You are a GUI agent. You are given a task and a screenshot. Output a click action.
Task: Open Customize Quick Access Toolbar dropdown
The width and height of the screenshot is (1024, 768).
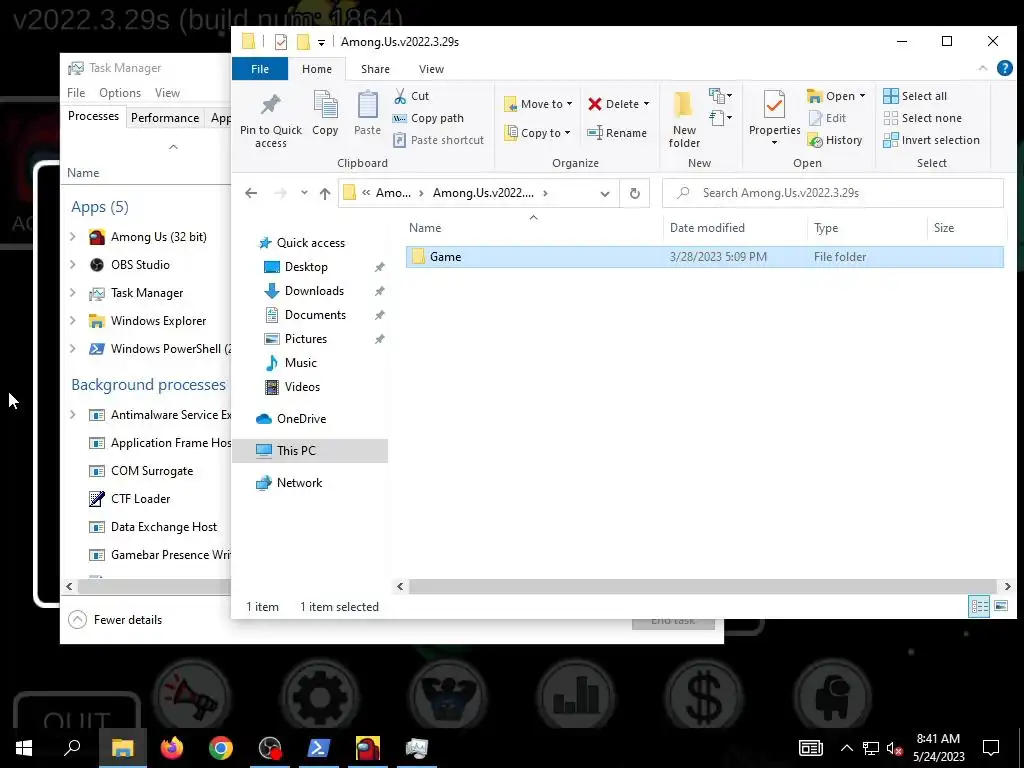coord(321,42)
